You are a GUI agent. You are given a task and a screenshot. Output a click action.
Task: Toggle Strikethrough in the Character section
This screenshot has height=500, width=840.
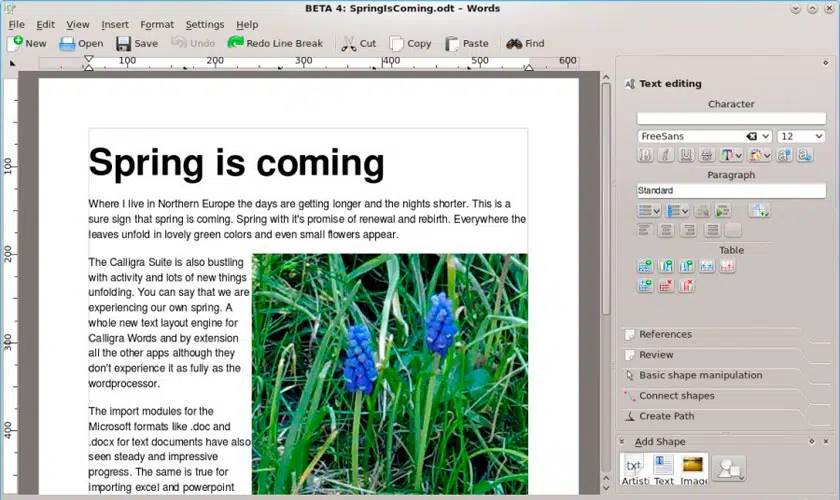tap(707, 155)
